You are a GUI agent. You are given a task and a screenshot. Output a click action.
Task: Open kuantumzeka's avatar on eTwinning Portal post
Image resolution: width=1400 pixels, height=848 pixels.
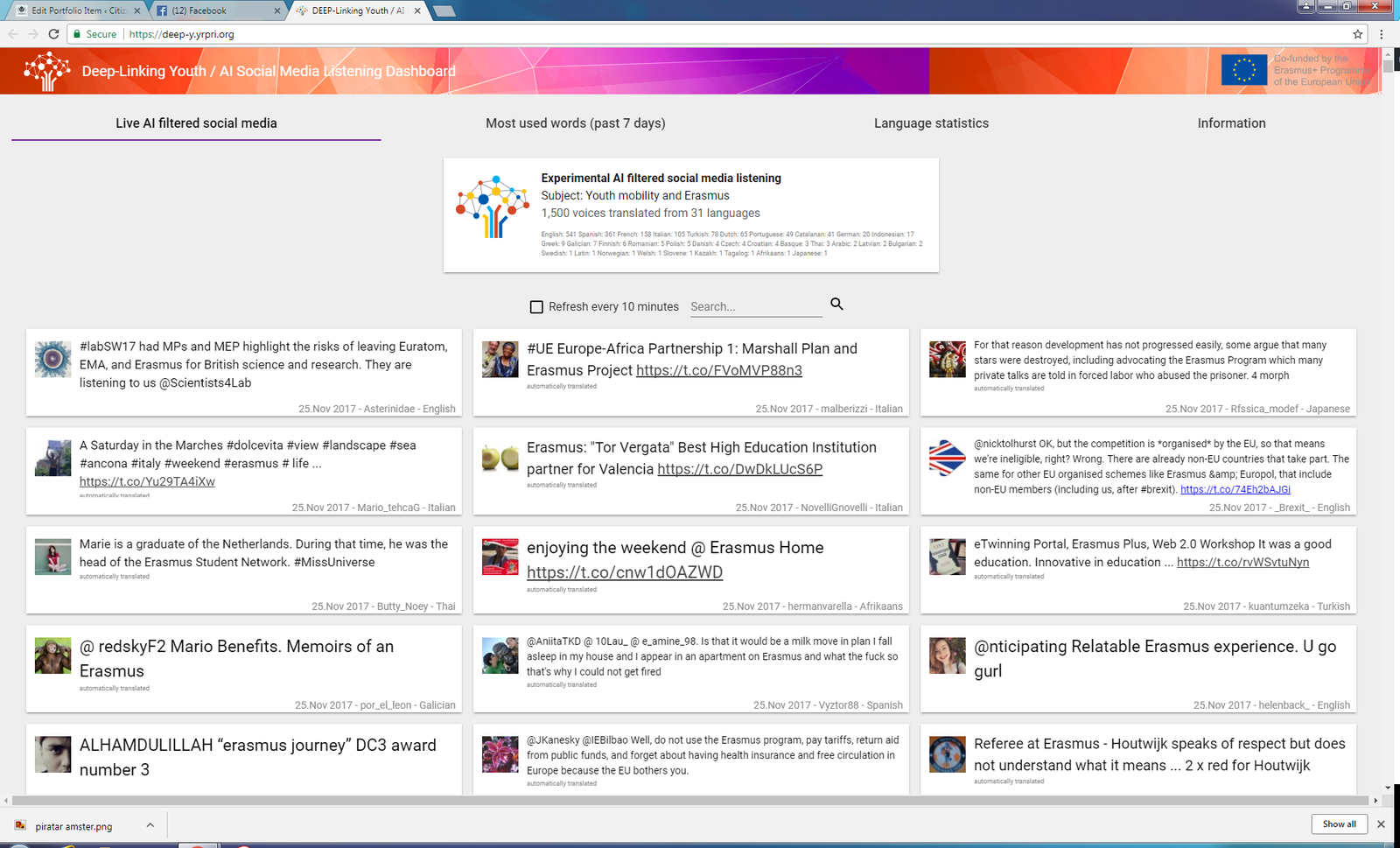pyautogui.click(x=948, y=557)
